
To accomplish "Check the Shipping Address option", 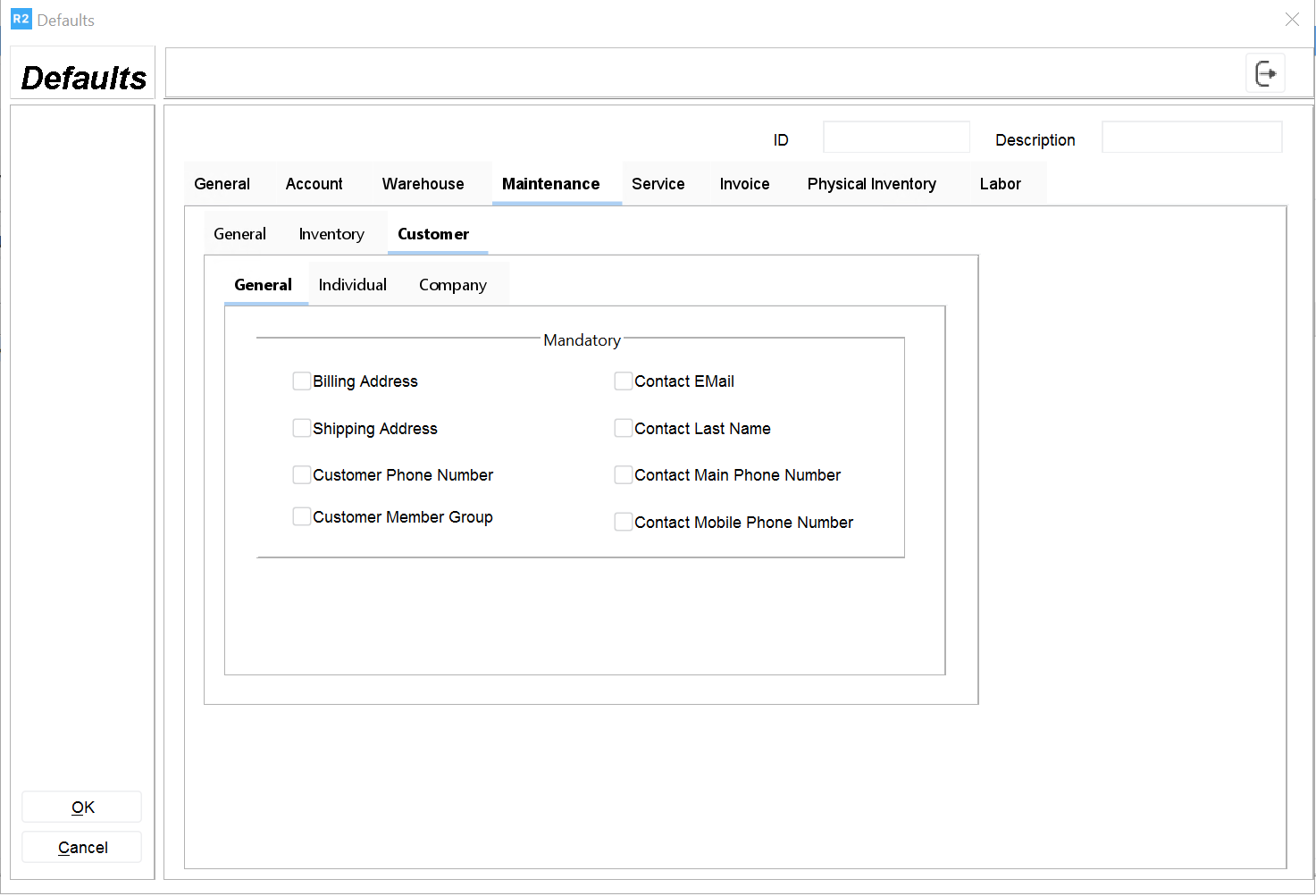I will 302,429.
